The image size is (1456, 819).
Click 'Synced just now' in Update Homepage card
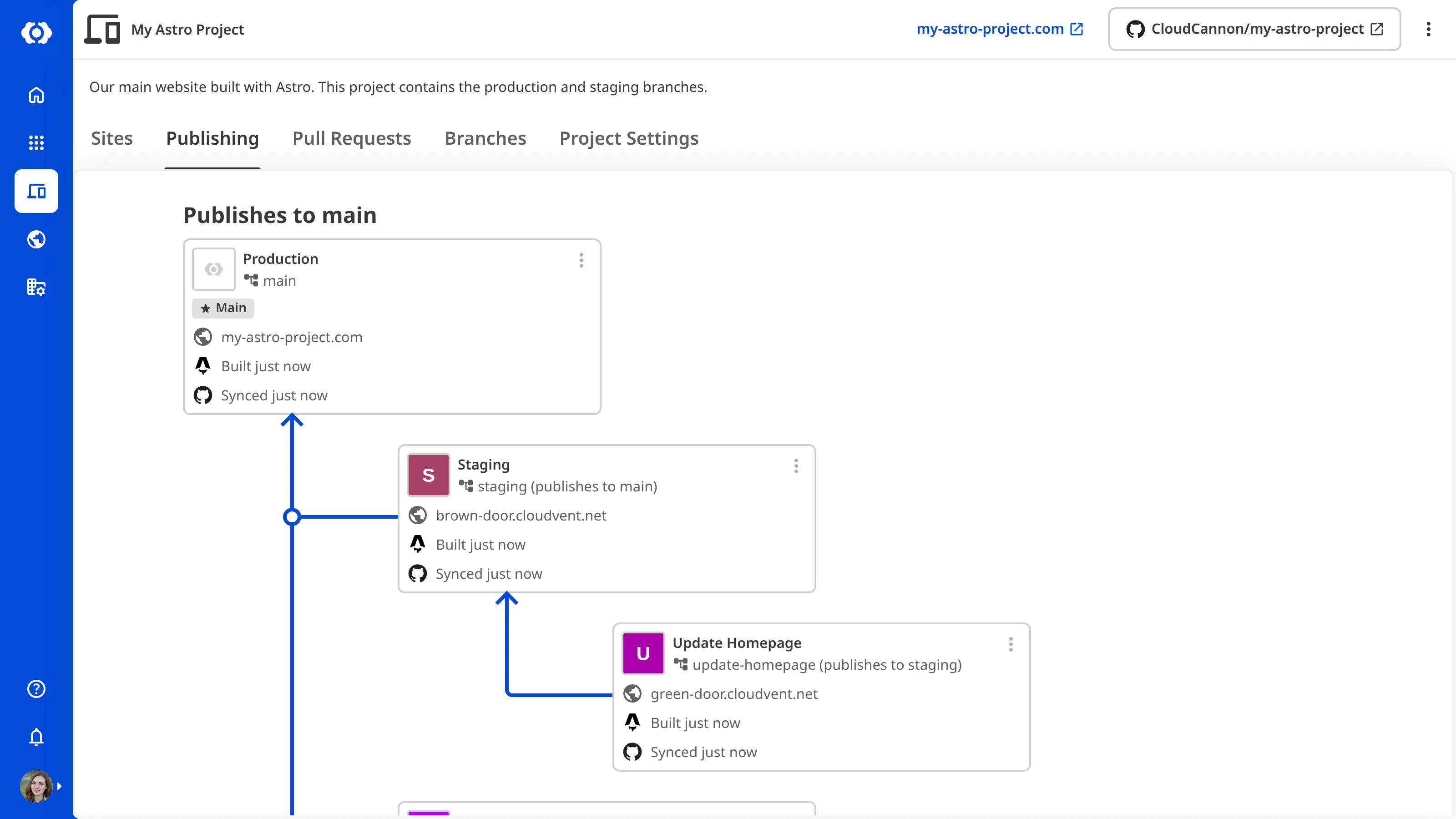pyautogui.click(x=704, y=752)
